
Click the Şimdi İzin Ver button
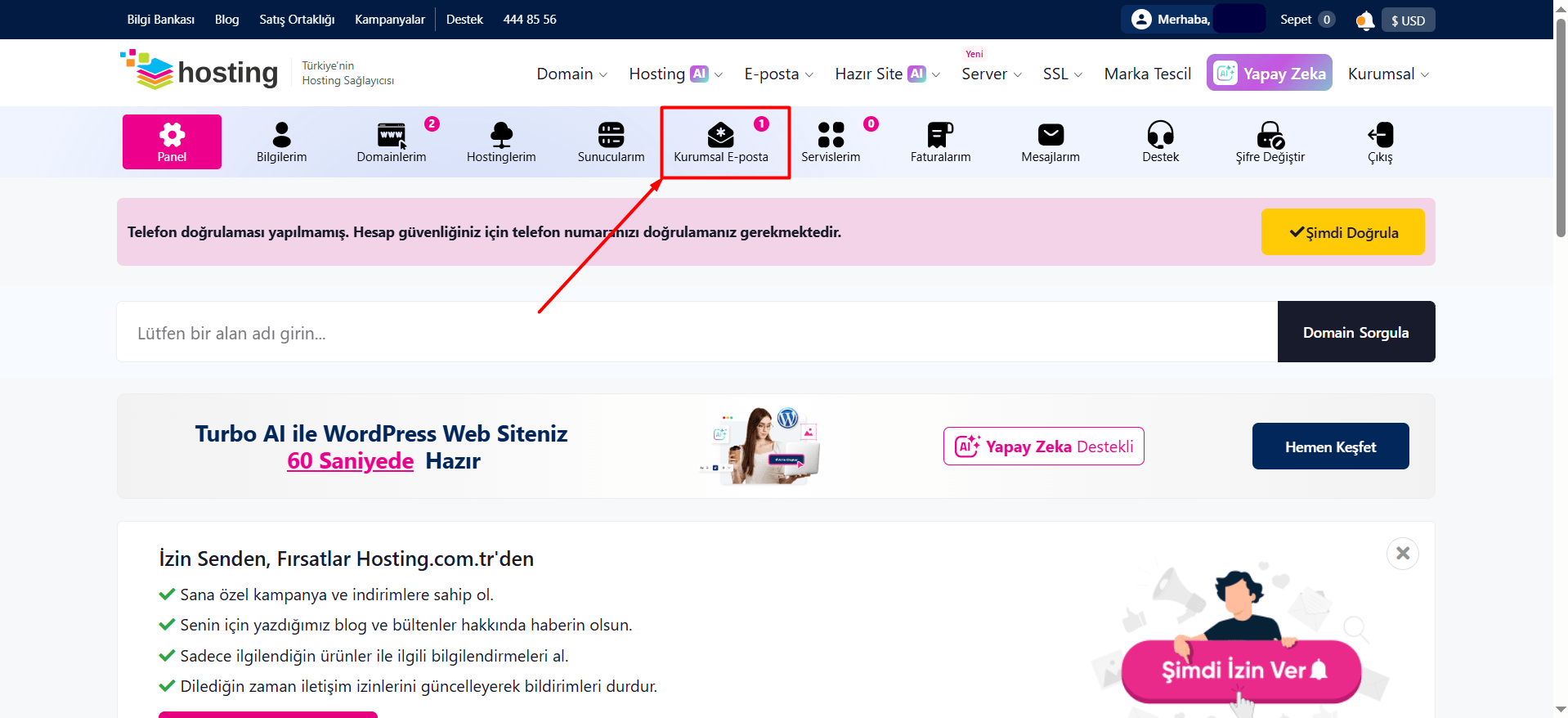1241,671
